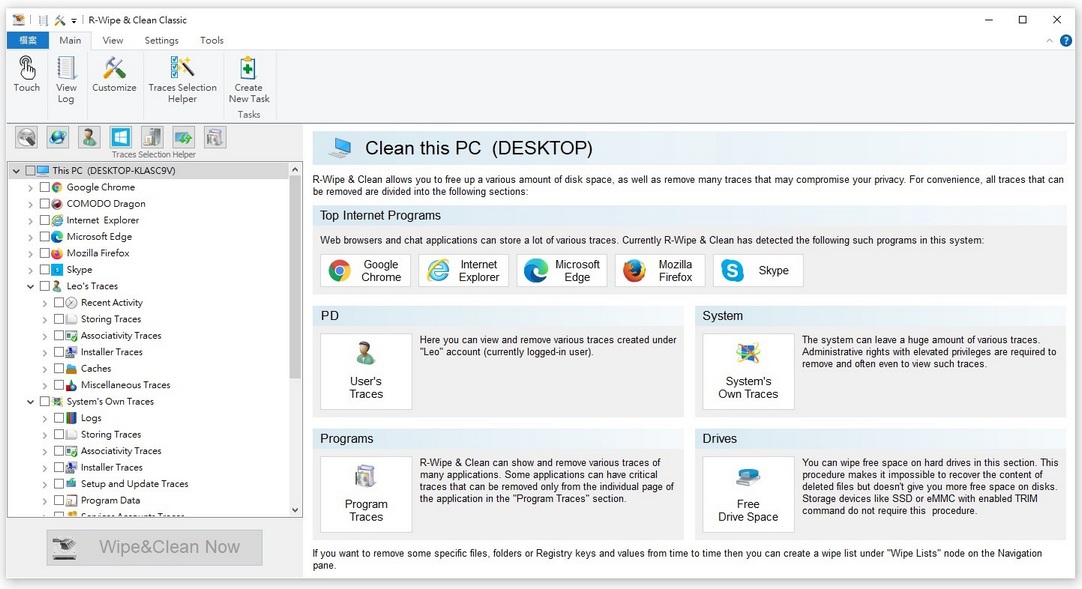The height and width of the screenshot is (589, 1082).
Task: Click the globe icon in helper toolbar
Action: 58,137
